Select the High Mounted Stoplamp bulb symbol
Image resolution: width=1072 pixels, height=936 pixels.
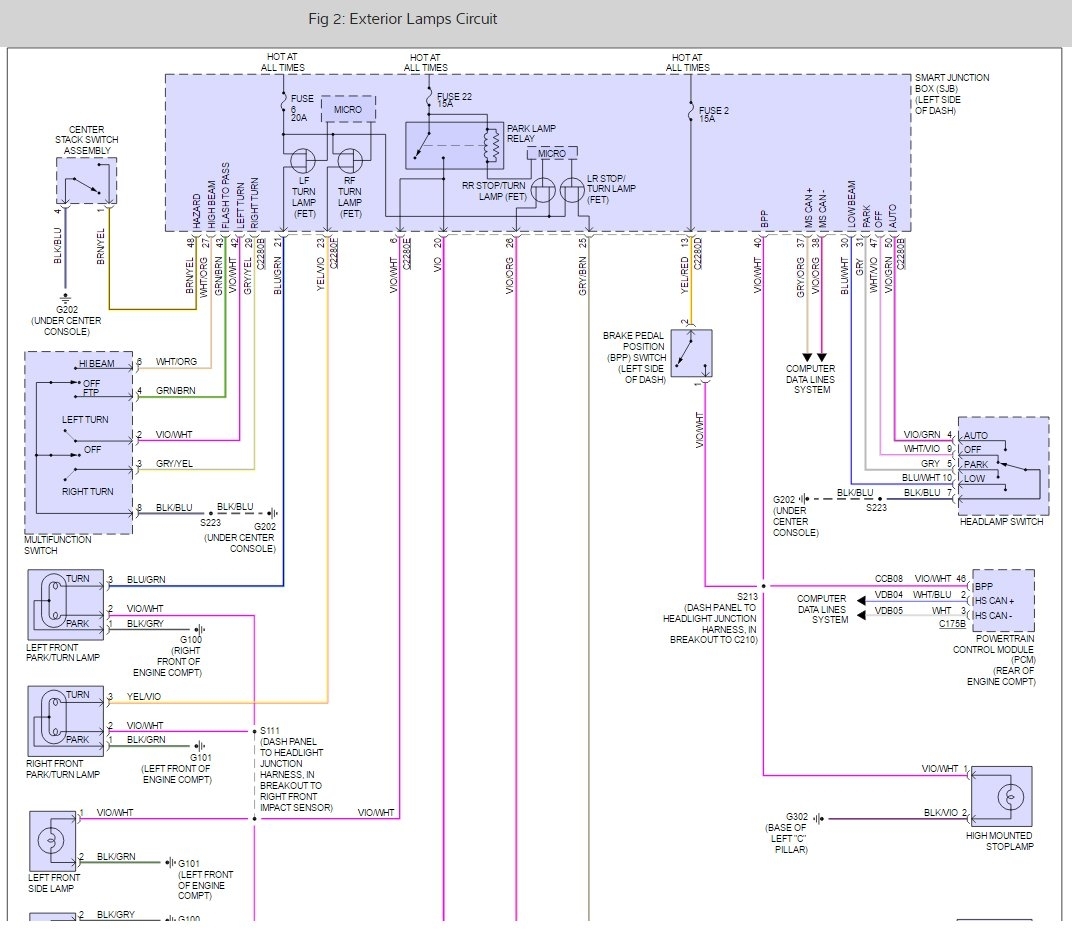pyautogui.click(x=1008, y=797)
